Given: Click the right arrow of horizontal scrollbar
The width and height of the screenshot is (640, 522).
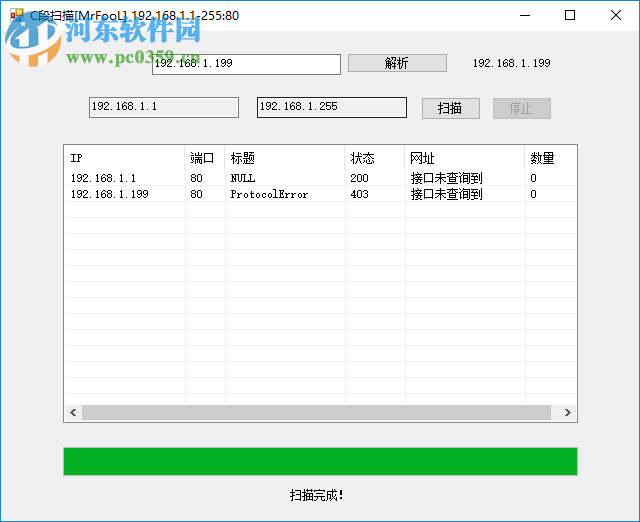Looking at the screenshot, I should (x=567, y=412).
